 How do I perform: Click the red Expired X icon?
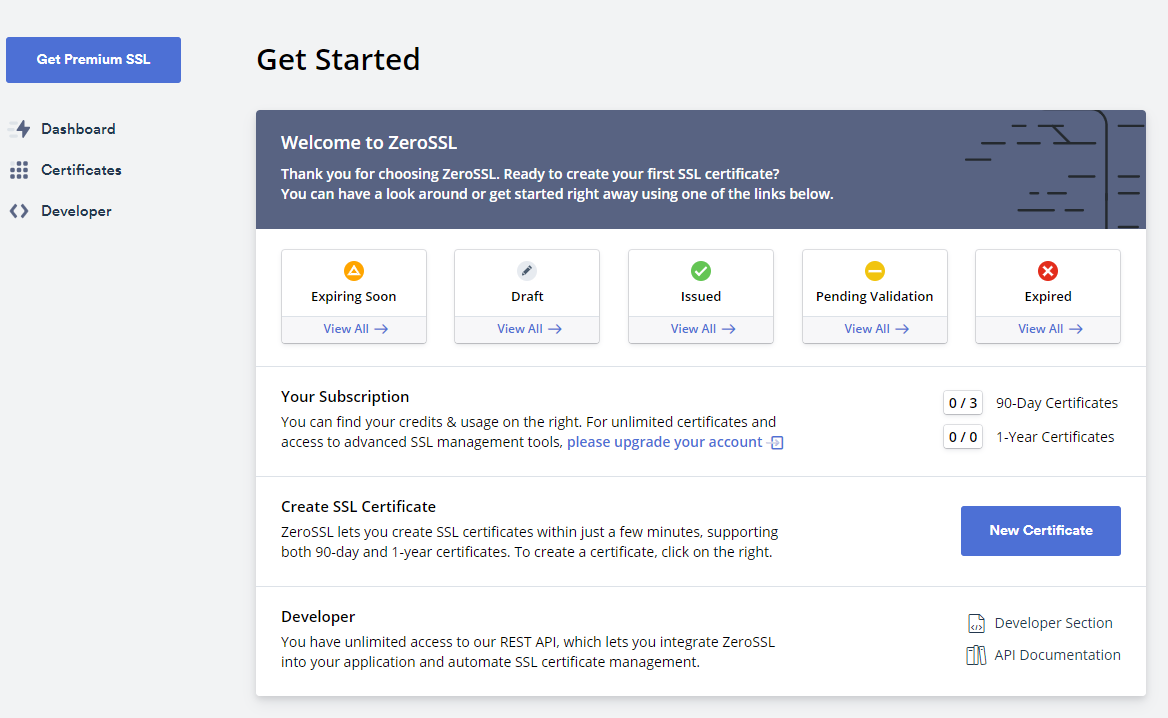[1048, 271]
